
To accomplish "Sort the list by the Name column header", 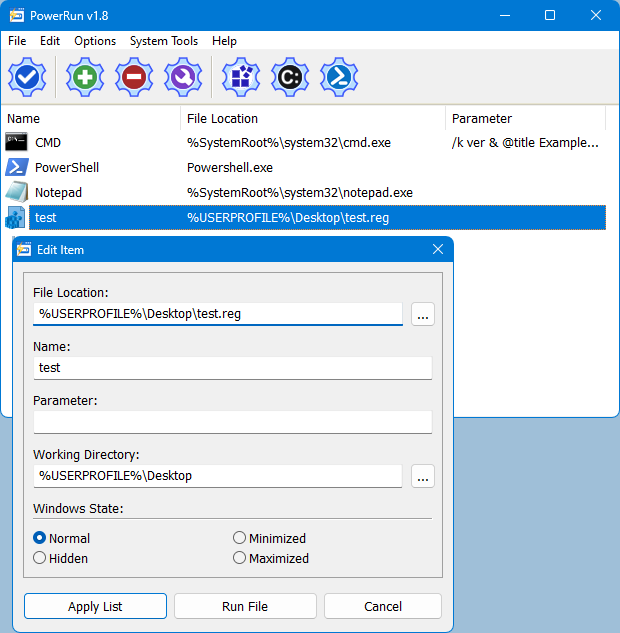I will 90,119.
